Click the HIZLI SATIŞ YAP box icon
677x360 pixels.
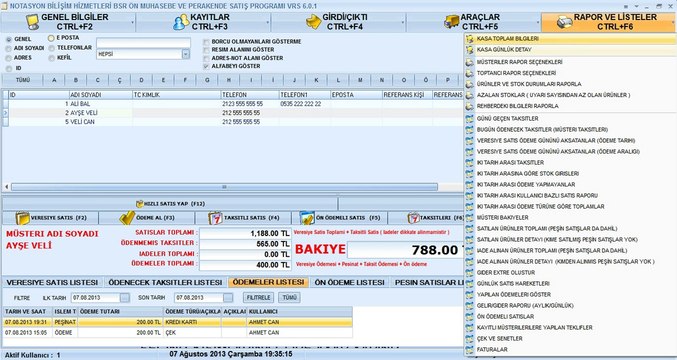click(139, 204)
